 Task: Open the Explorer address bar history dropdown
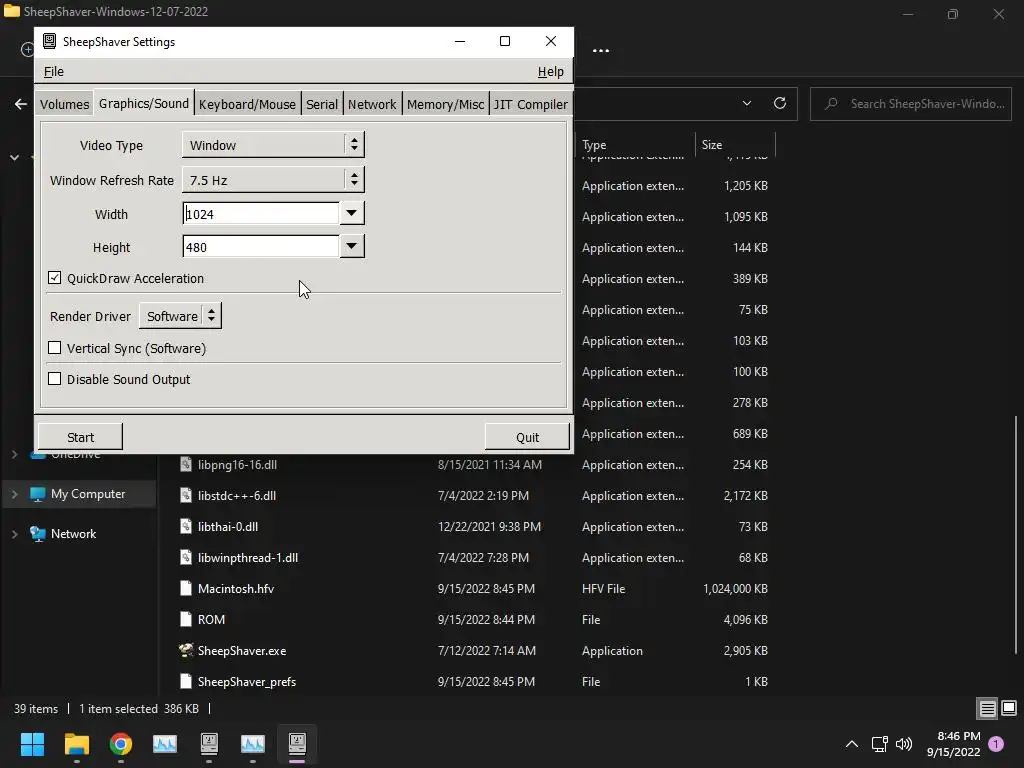(746, 103)
